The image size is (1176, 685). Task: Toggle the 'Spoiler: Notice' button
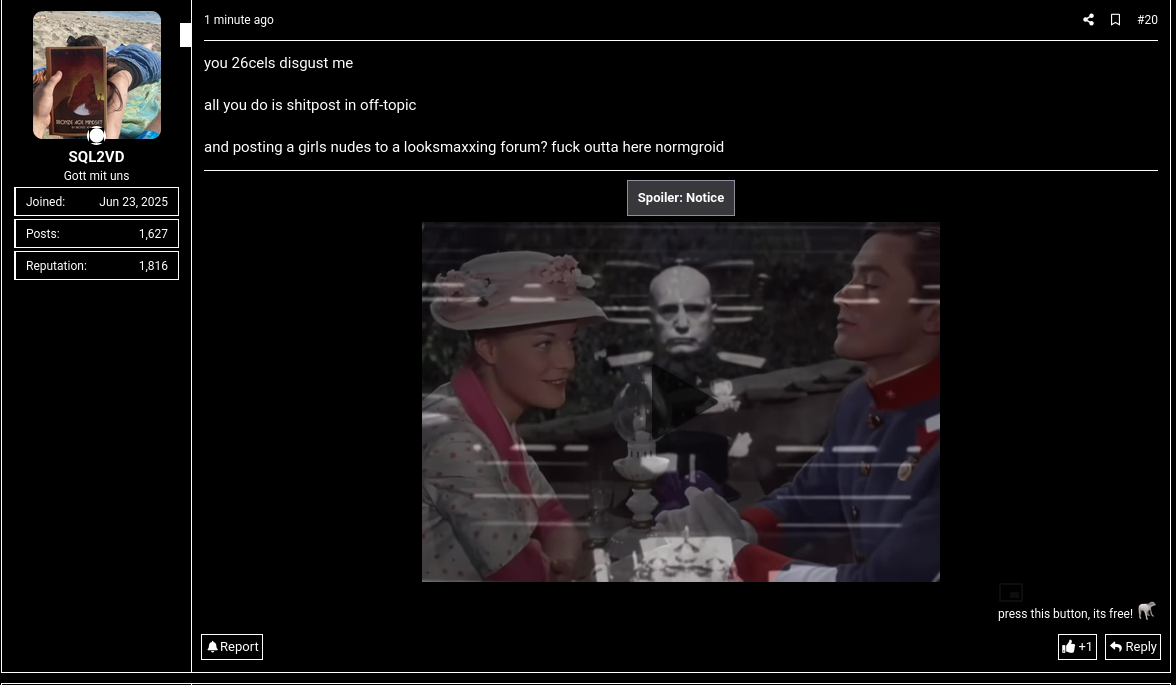point(680,198)
